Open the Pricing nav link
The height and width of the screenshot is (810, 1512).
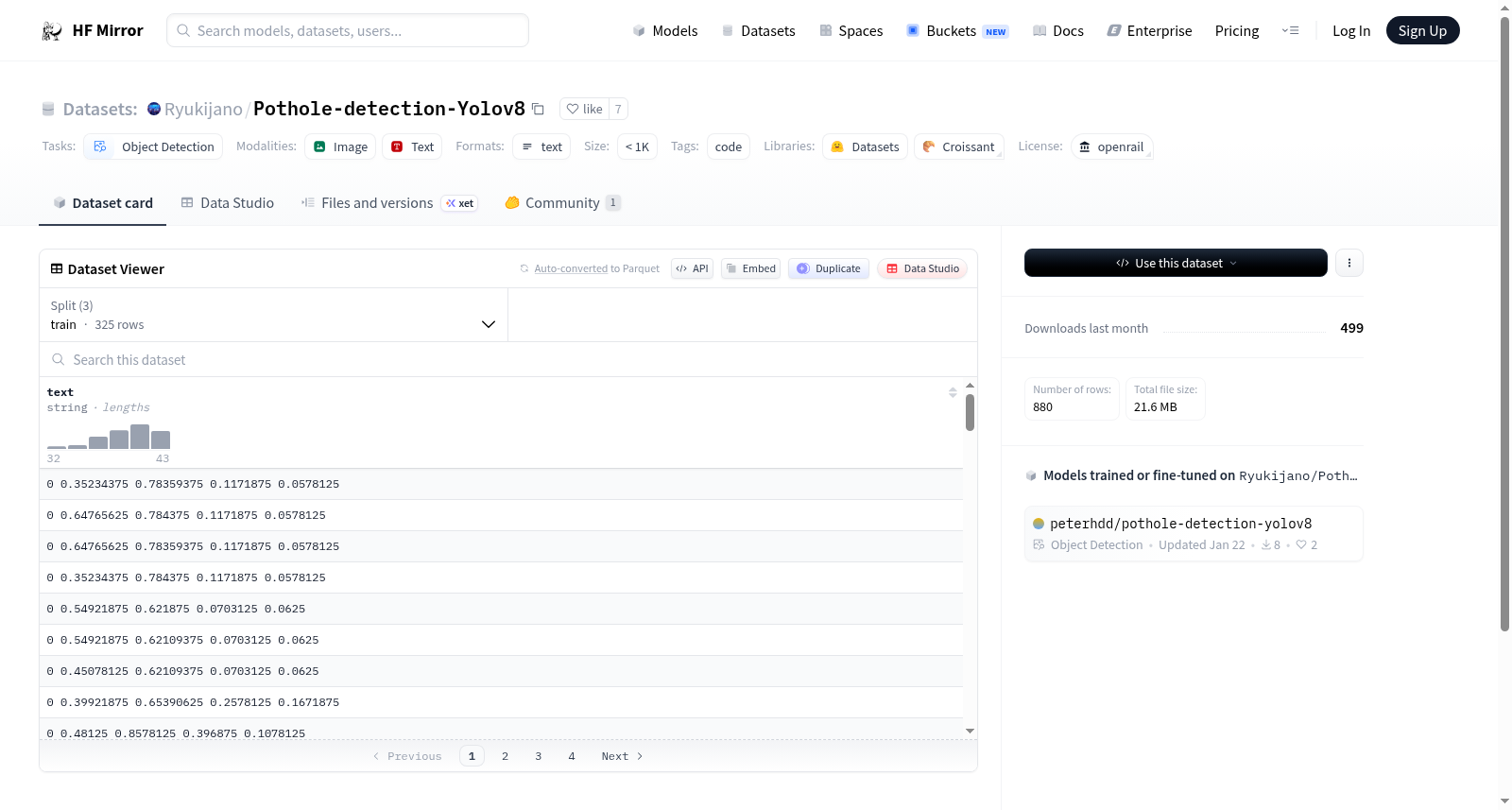[1237, 31]
